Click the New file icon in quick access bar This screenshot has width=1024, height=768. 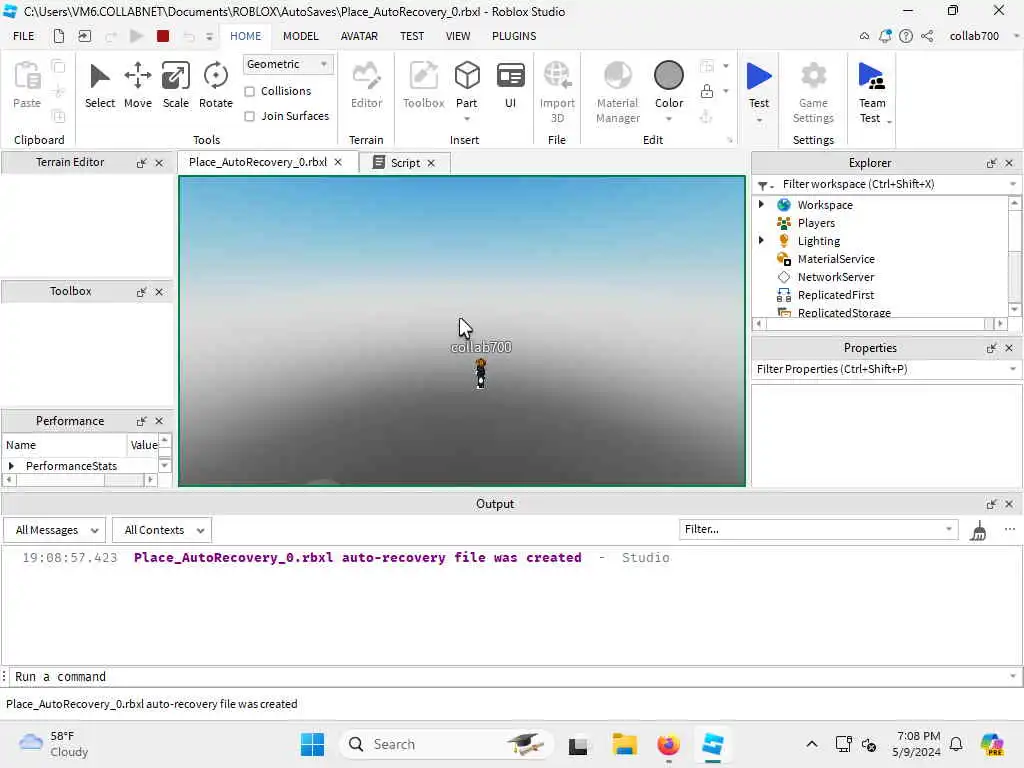(59, 36)
